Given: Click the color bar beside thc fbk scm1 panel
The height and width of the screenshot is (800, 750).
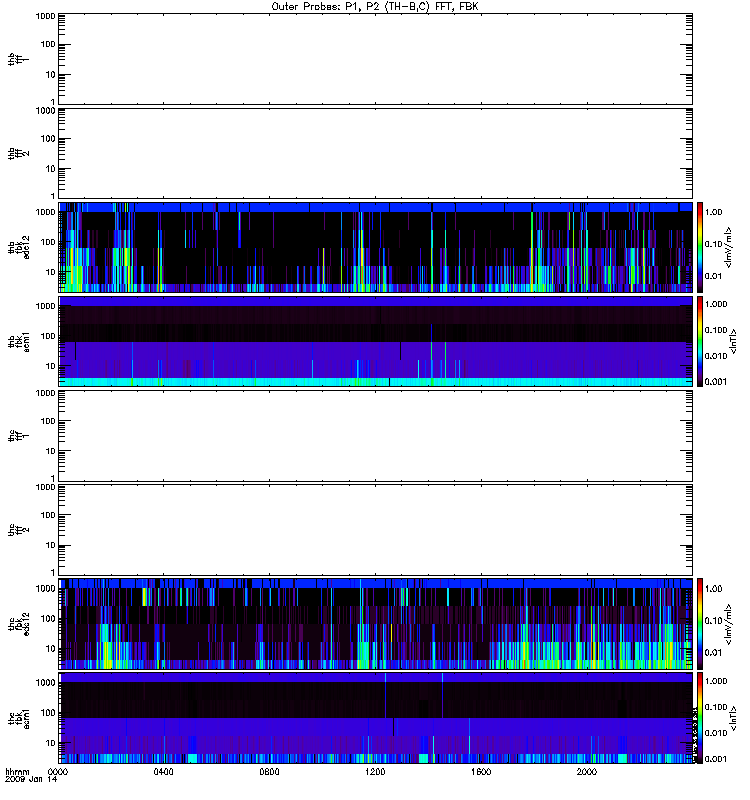Looking at the screenshot, I should (700, 718).
